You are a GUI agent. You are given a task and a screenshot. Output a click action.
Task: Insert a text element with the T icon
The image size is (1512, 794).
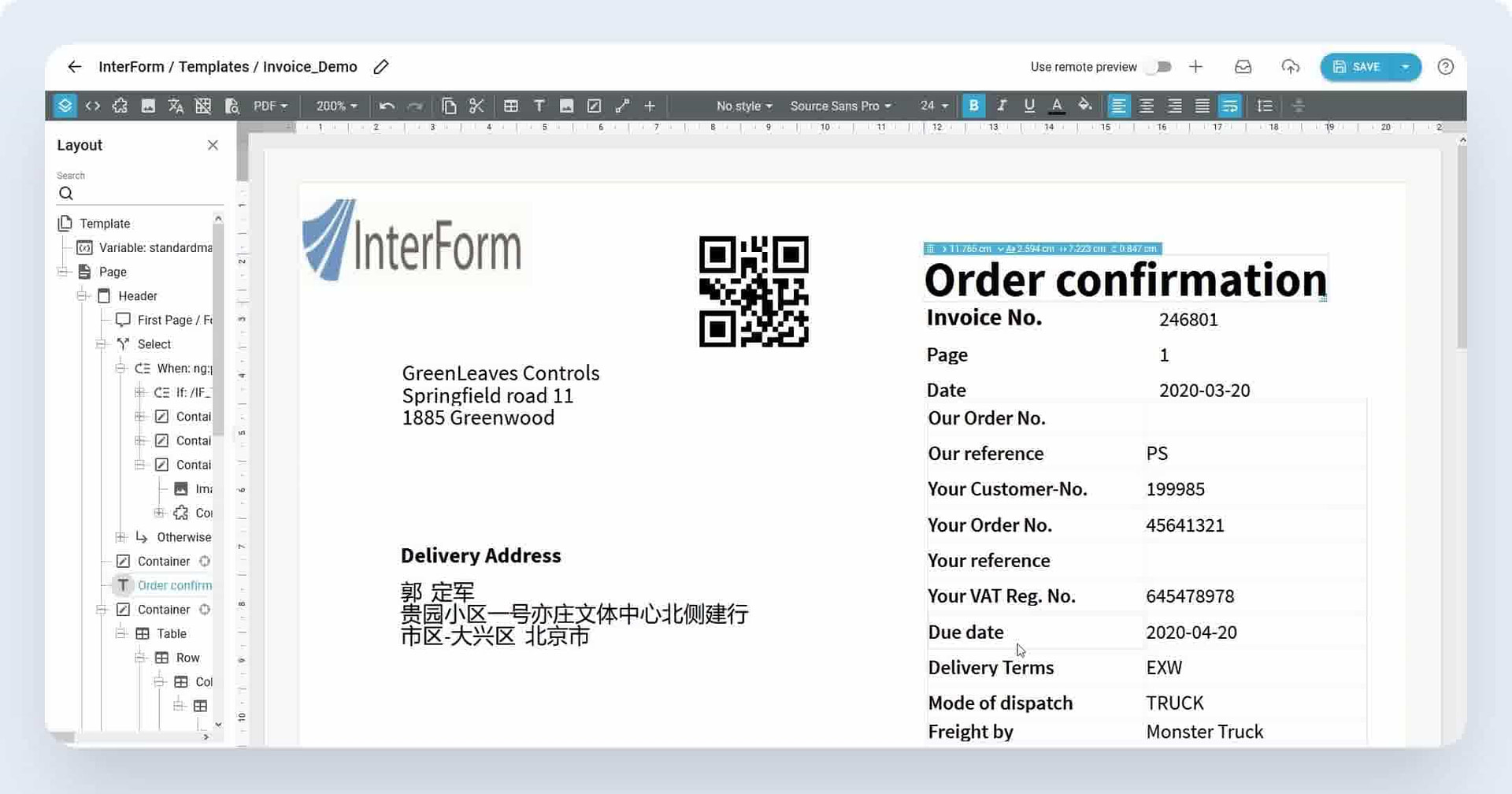tap(539, 106)
